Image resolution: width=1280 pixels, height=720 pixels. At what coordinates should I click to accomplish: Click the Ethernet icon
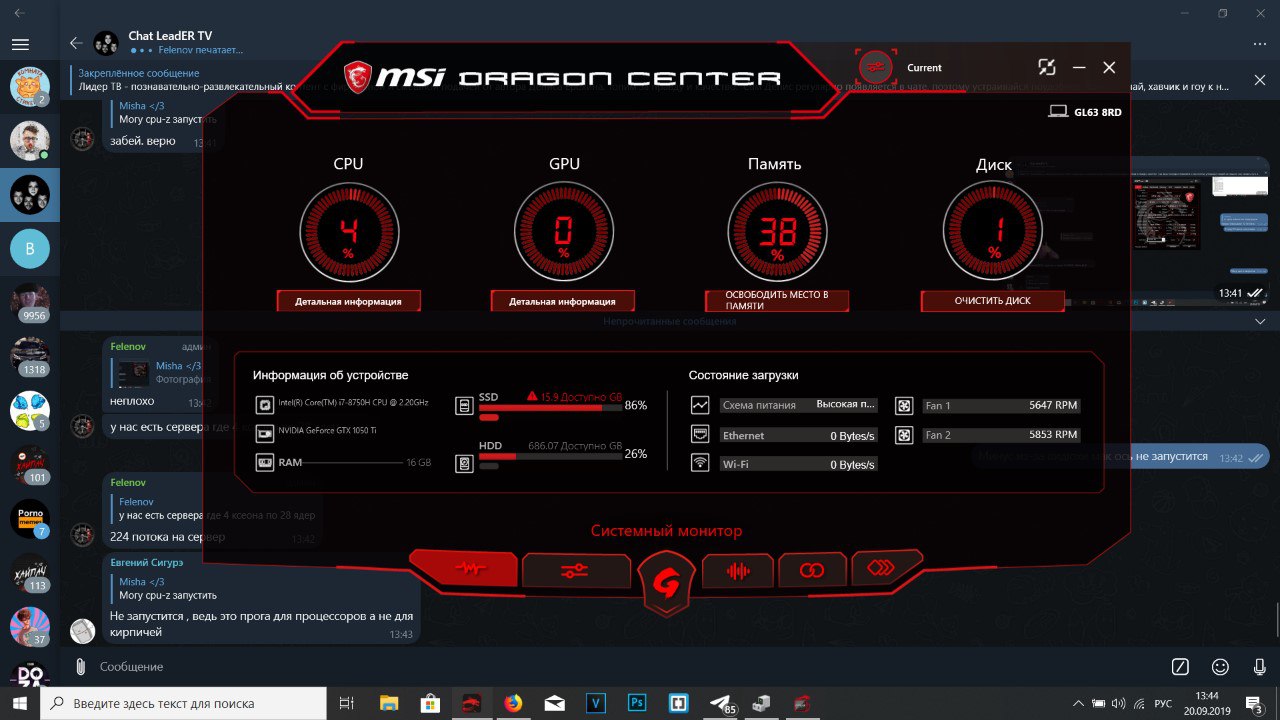[x=700, y=435]
